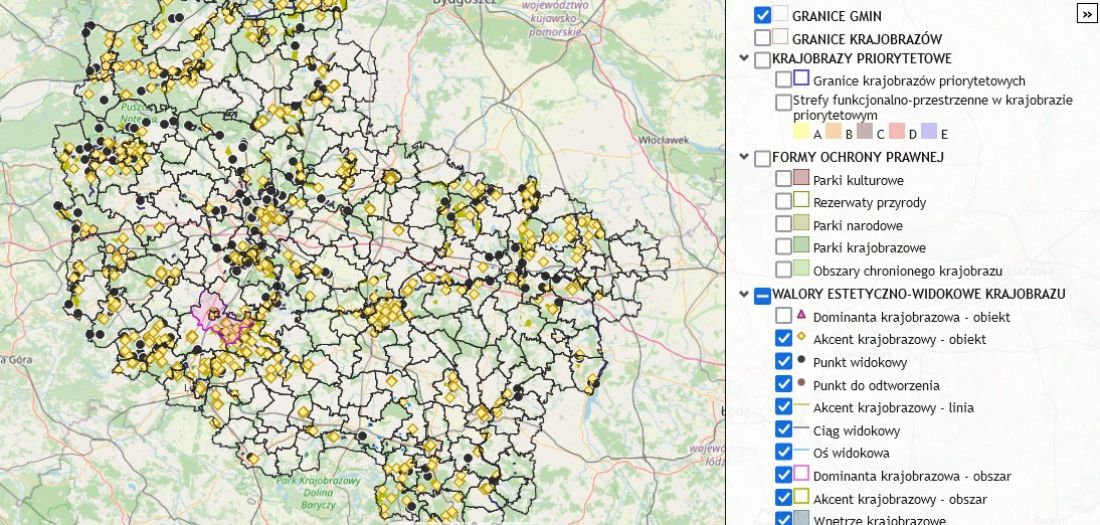1100x525 pixels.
Task: Enable the Parki kulturowe checkbox
Action: click(x=784, y=178)
